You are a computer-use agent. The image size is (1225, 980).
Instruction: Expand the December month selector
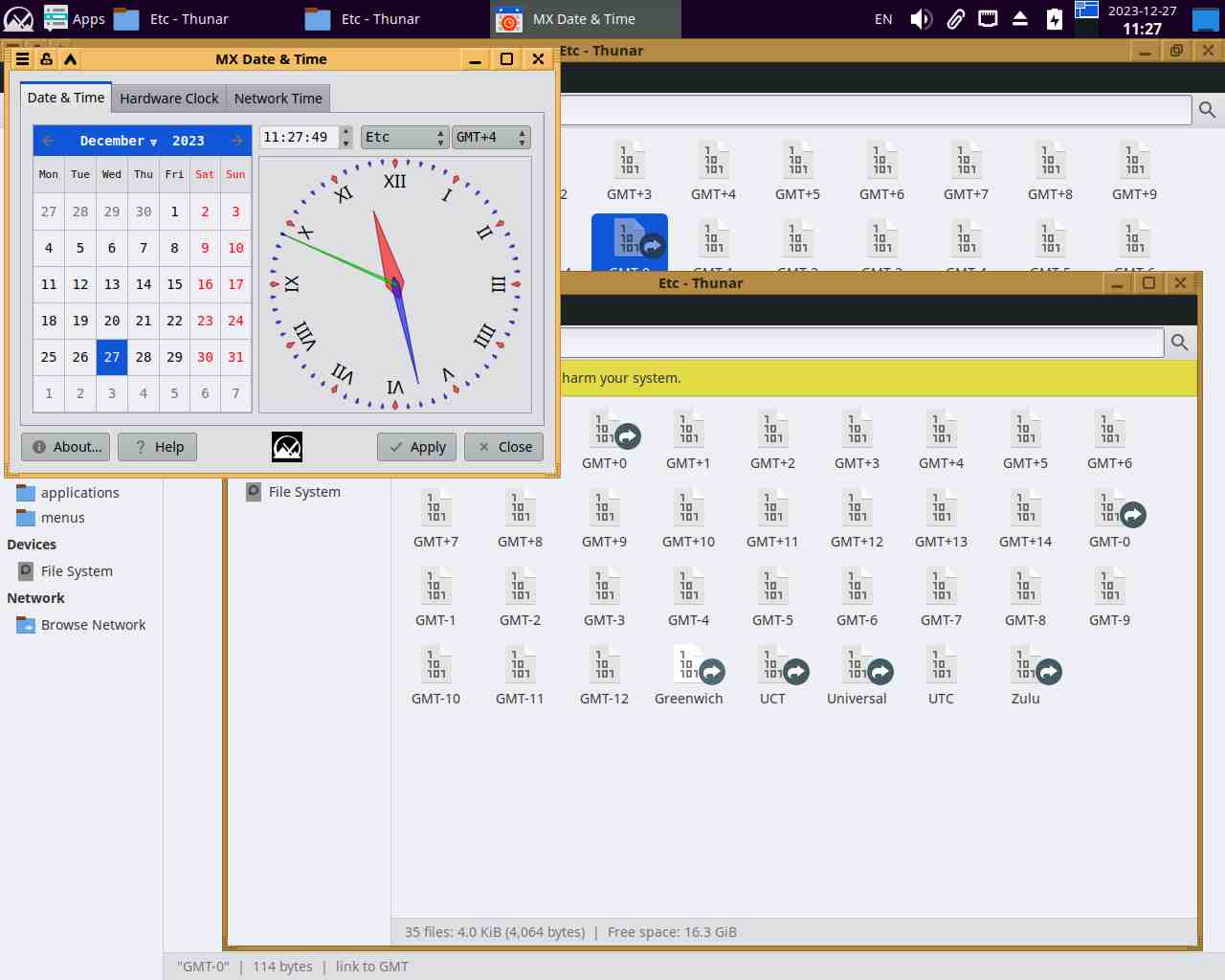point(118,141)
